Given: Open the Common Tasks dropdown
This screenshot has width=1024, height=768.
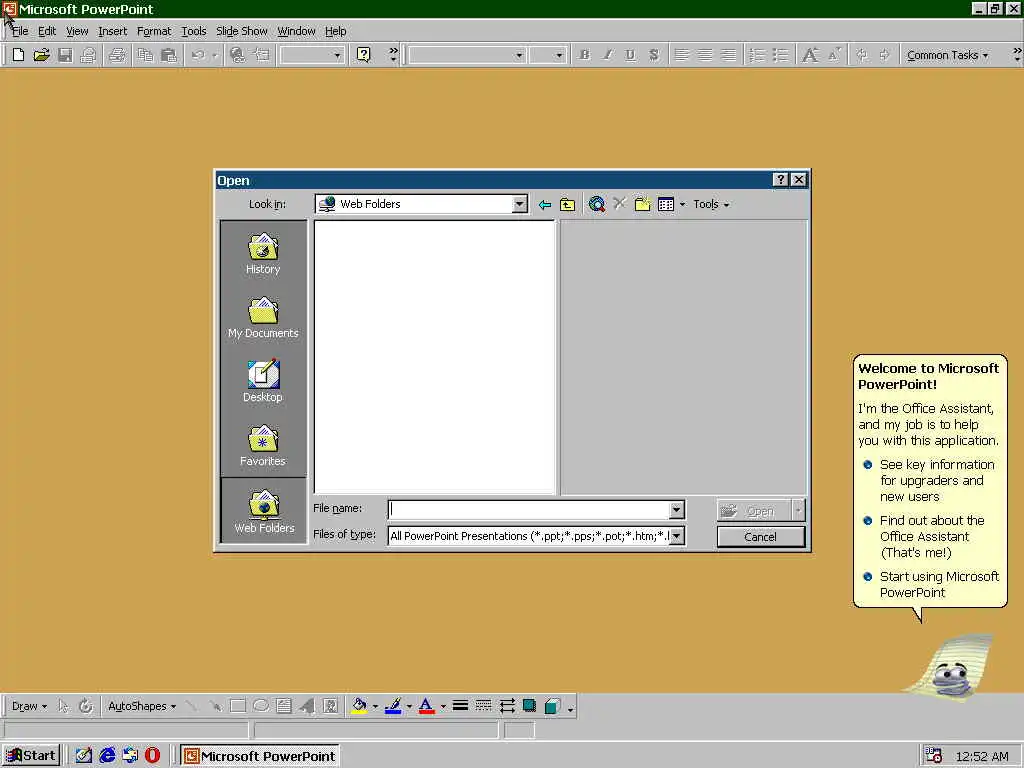Looking at the screenshot, I should [947, 55].
